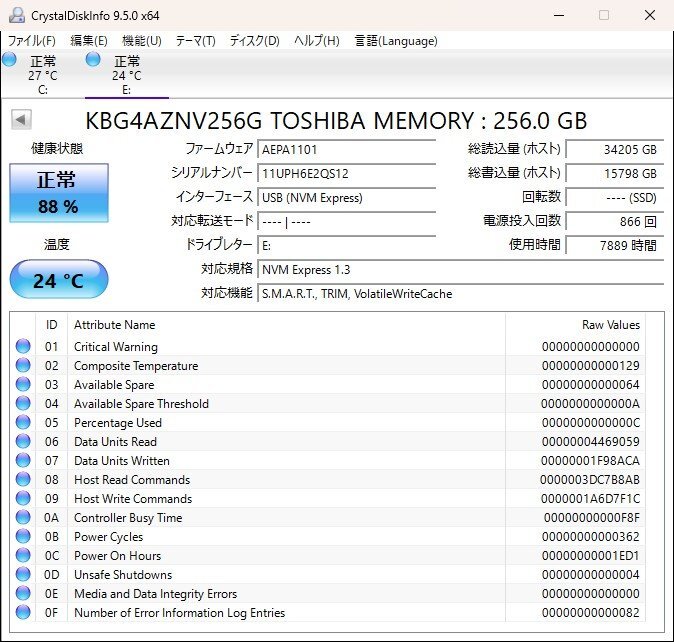Click the 24 °C temperature button
Screen dimensions: 674x642
[x=59, y=279]
